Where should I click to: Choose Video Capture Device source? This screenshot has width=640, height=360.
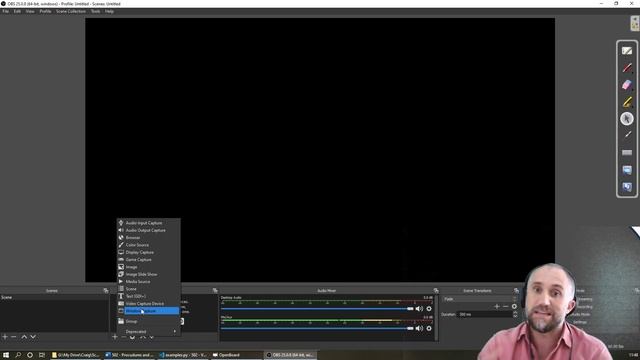[x=149, y=304]
